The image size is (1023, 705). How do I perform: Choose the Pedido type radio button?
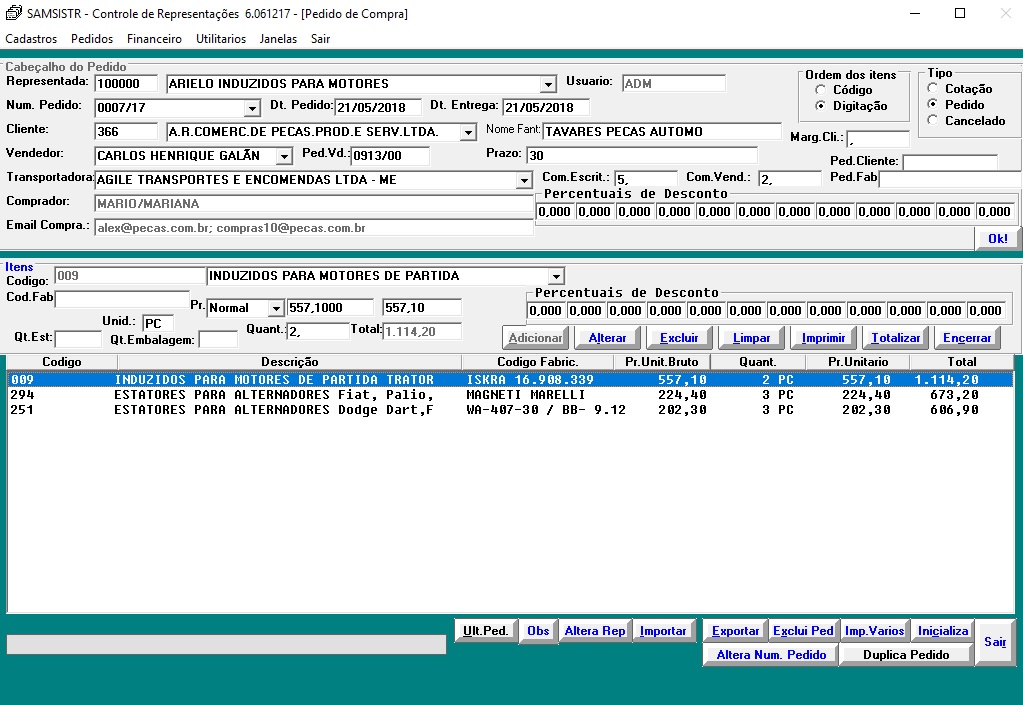[933, 104]
